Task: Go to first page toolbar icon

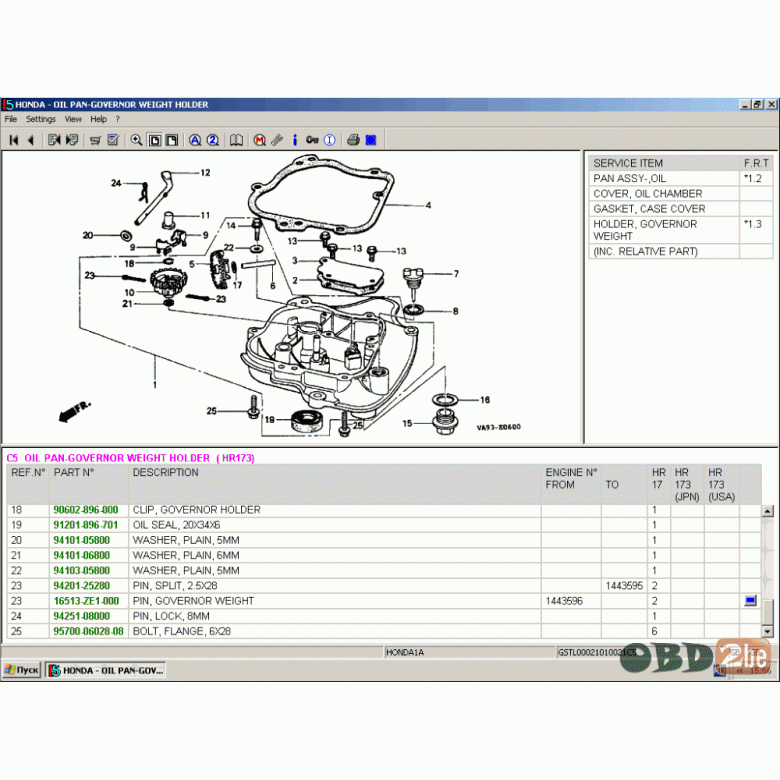Action: (14, 140)
